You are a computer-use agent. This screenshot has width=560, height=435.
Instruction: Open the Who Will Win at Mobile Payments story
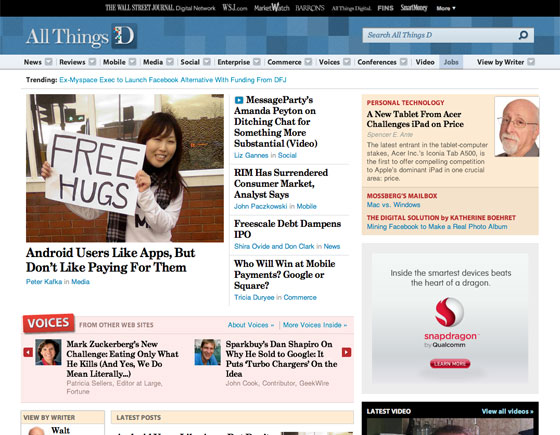coord(285,275)
